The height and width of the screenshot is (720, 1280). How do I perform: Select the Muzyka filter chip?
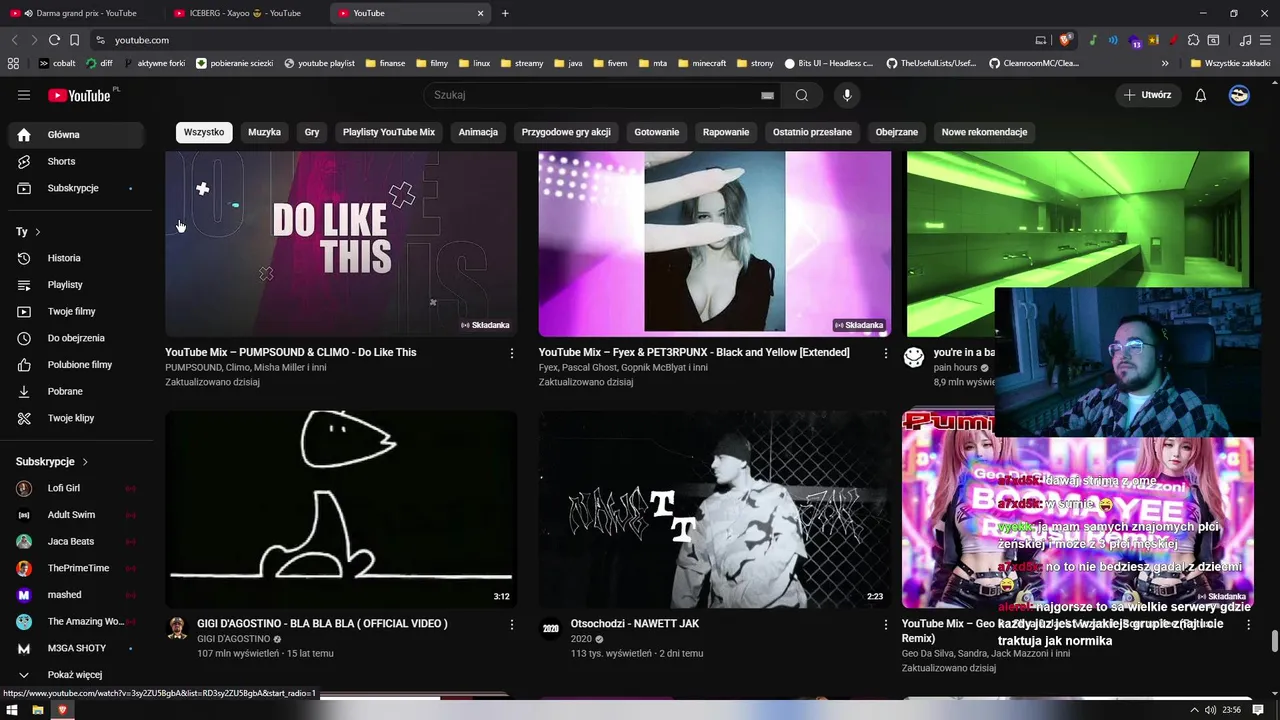pos(265,132)
